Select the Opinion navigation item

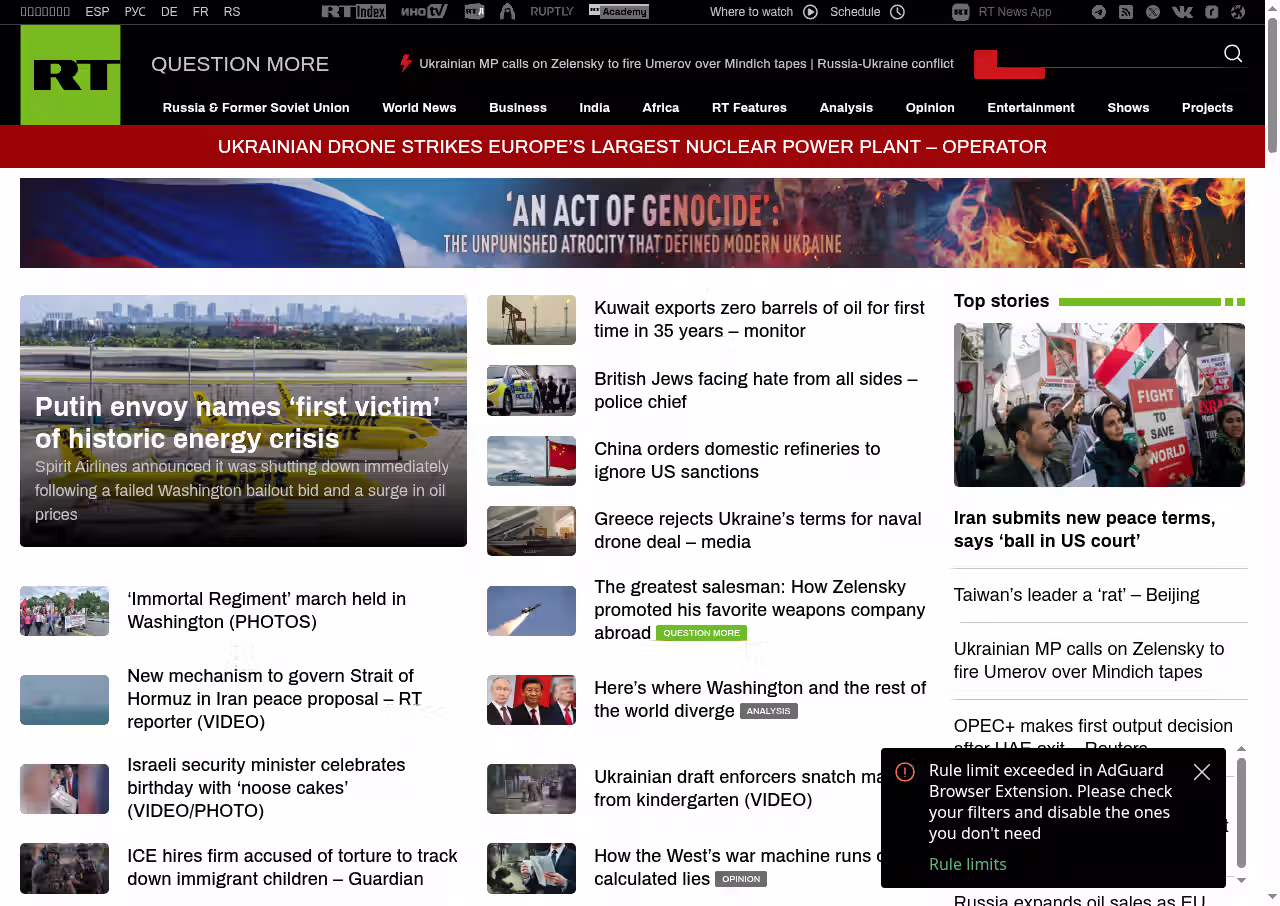930,108
